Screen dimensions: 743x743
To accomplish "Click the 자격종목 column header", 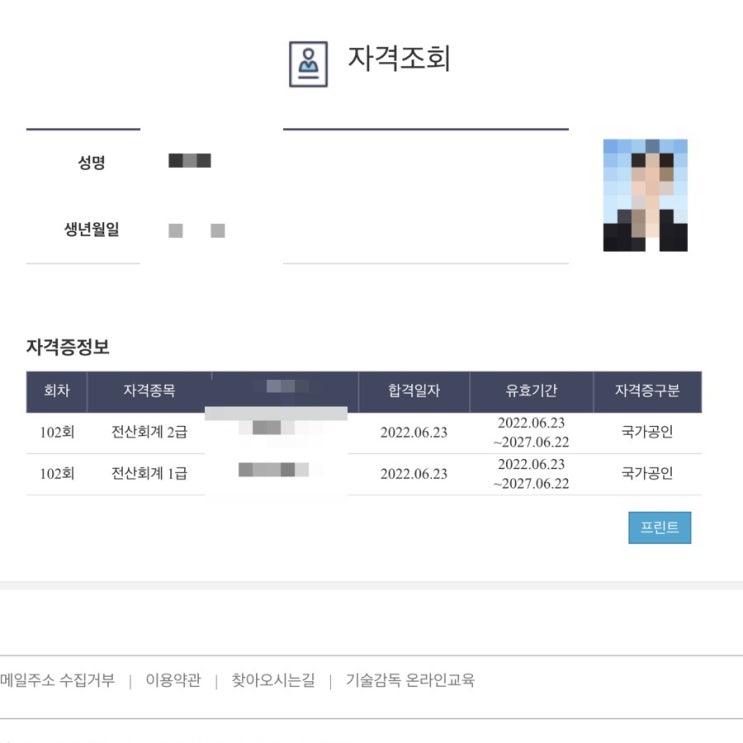I will click(149, 391).
